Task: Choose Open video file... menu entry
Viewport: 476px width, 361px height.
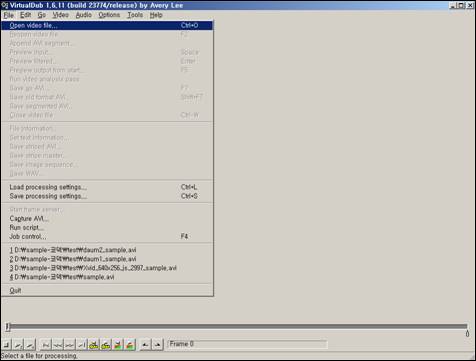Action: click(107, 26)
